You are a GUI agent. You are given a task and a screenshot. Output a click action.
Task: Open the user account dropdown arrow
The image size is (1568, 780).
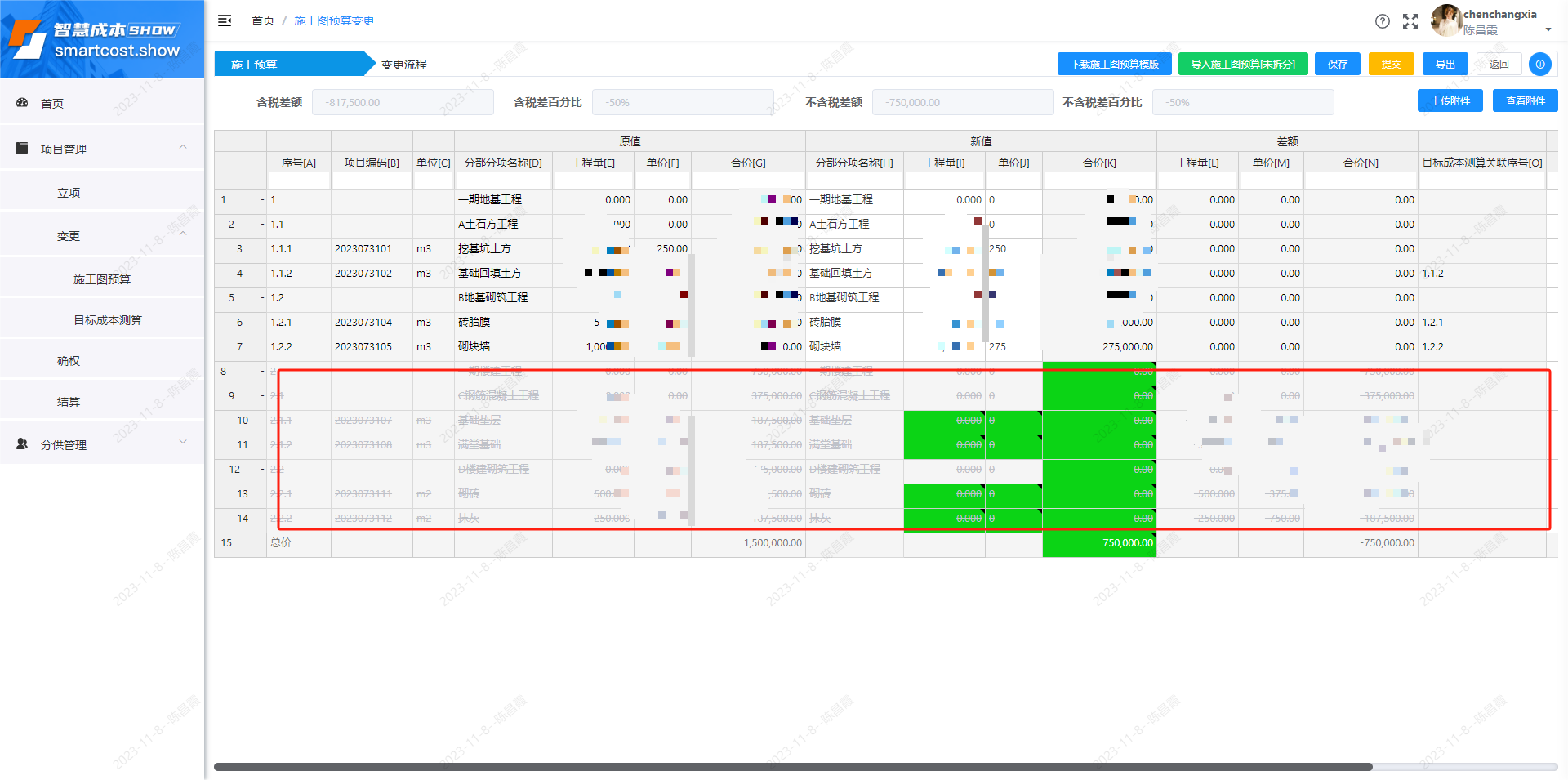pos(1548,30)
